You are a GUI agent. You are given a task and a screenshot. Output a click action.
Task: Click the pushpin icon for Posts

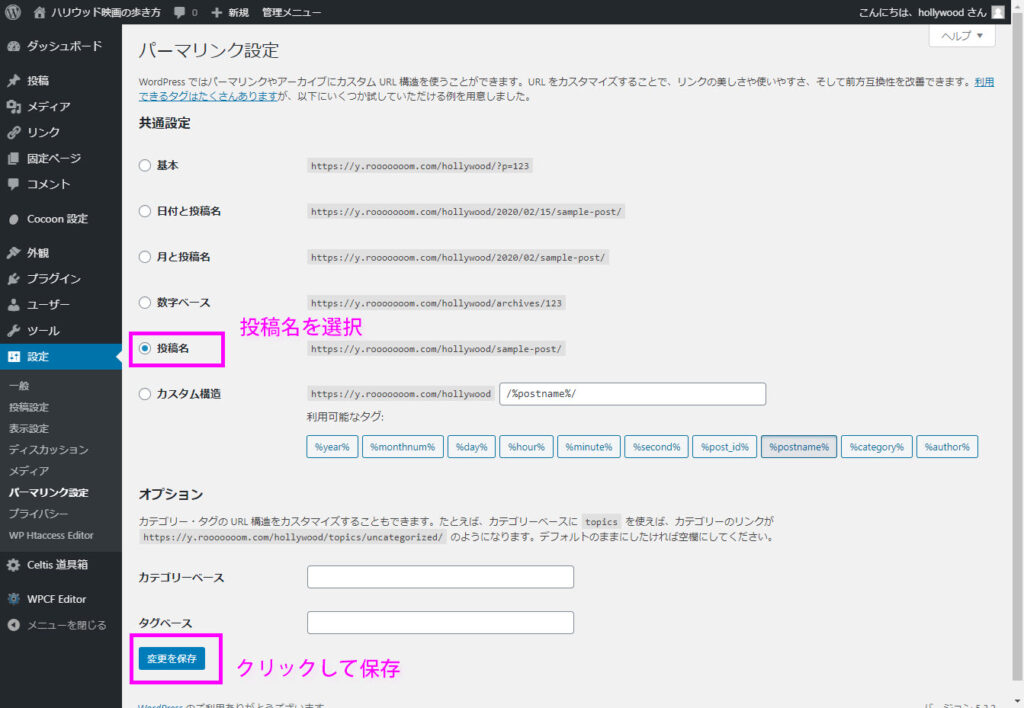tap(14, 80)
